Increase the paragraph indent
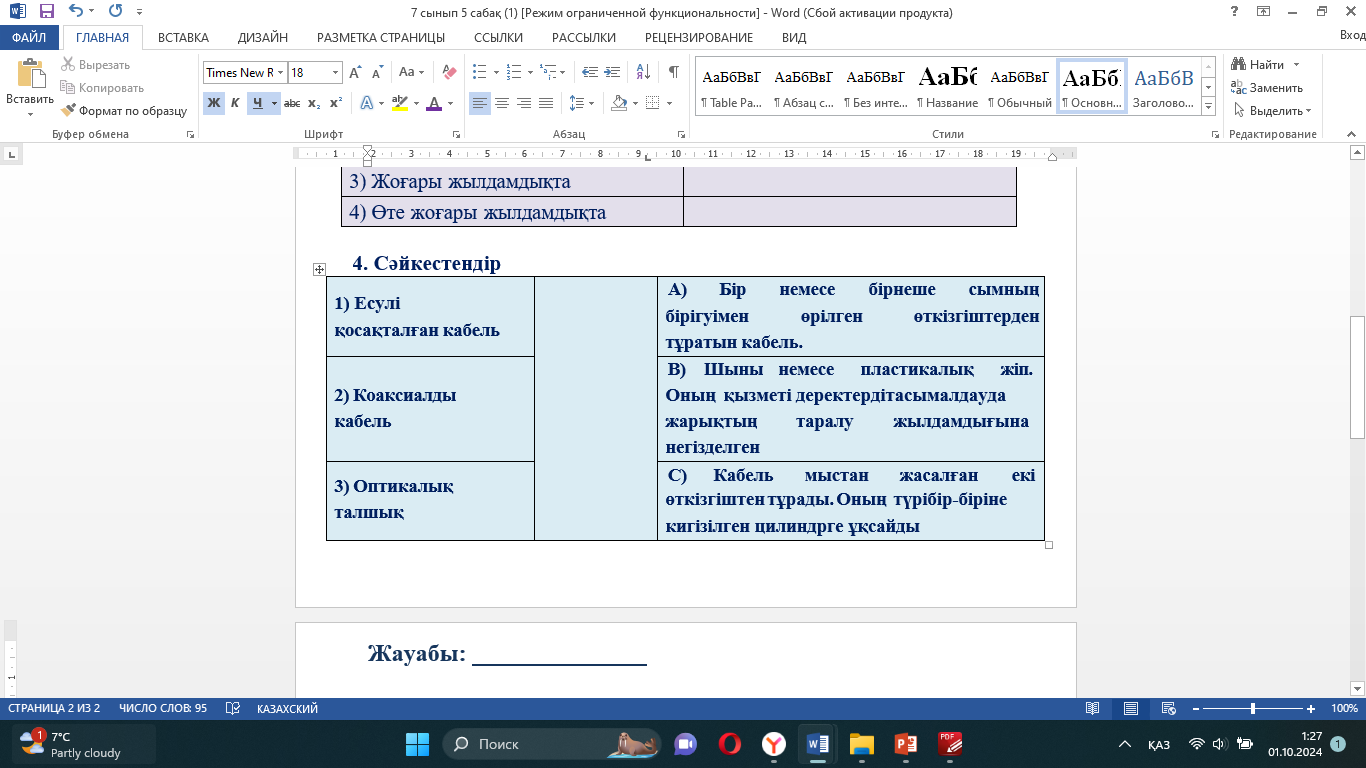 pos(611,73)
